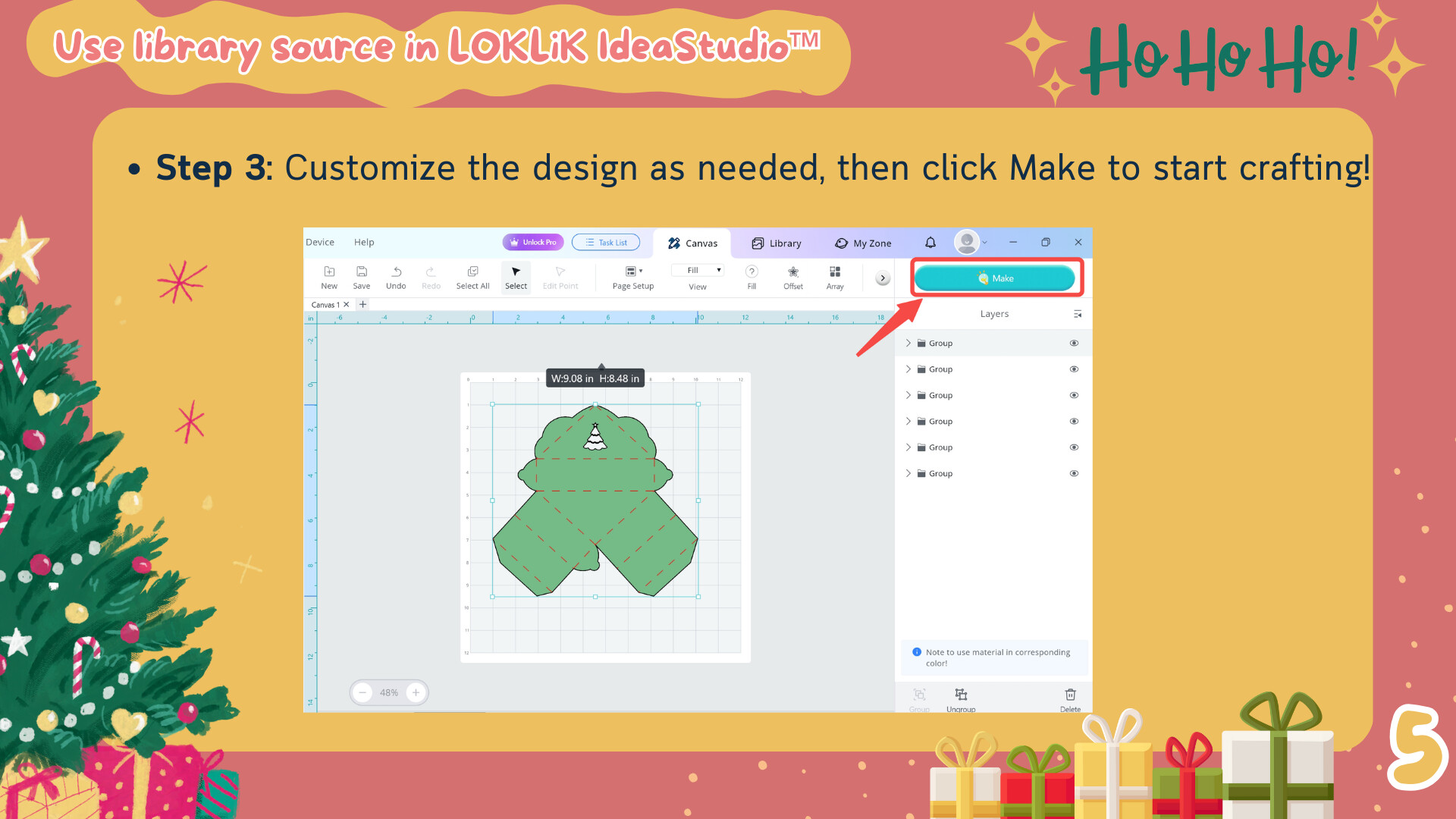
Task: Click the Unlock Pro button
Action: [x=533, y=243]
